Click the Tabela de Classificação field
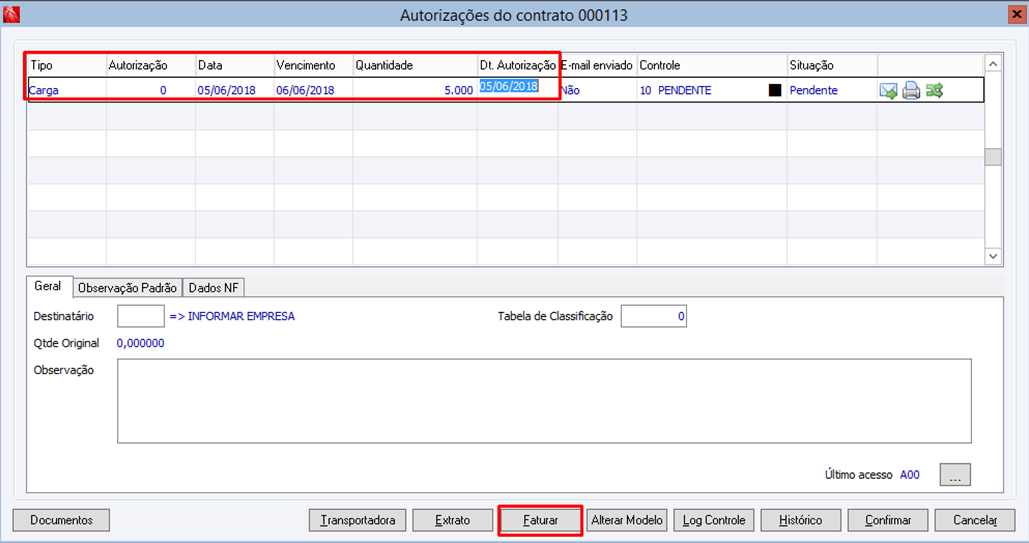Image resolution: width=1029 pixels, height=543 pixels. click(x=654, y=316)
